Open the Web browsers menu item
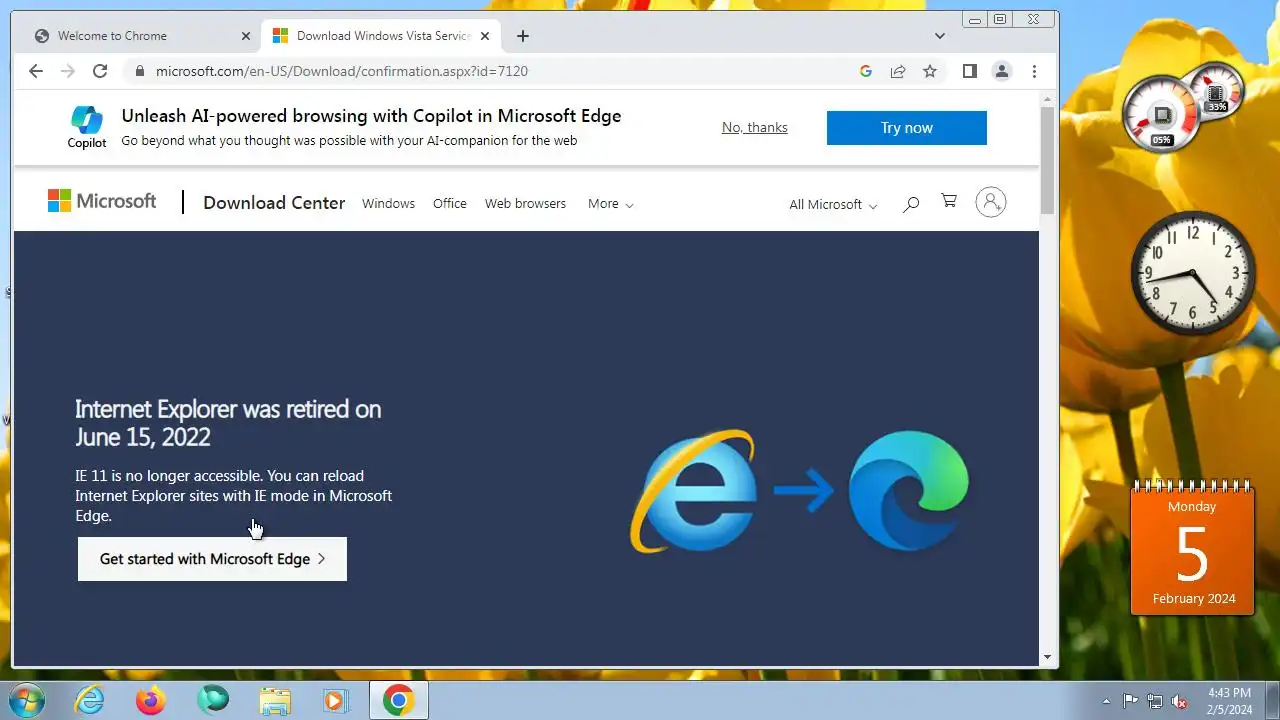1280x720 pixels. pyautogui.click(x=525, y=203)
